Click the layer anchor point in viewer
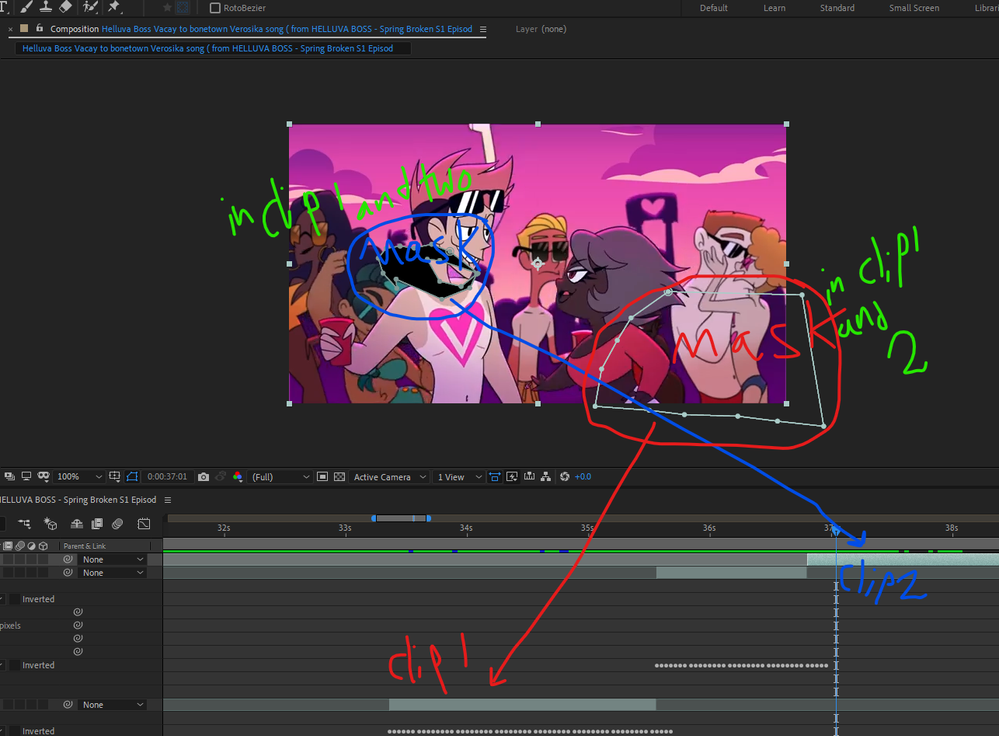 (538, 263)
